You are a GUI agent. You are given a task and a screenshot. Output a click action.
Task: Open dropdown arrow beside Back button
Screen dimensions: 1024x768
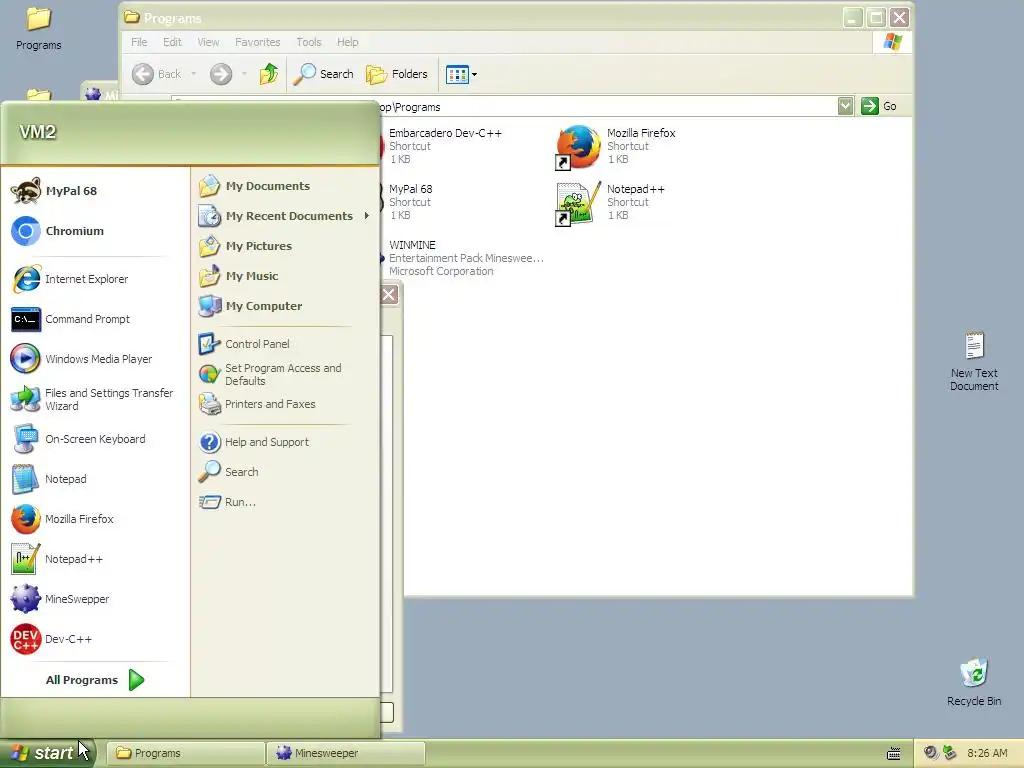tap(193, 74)
